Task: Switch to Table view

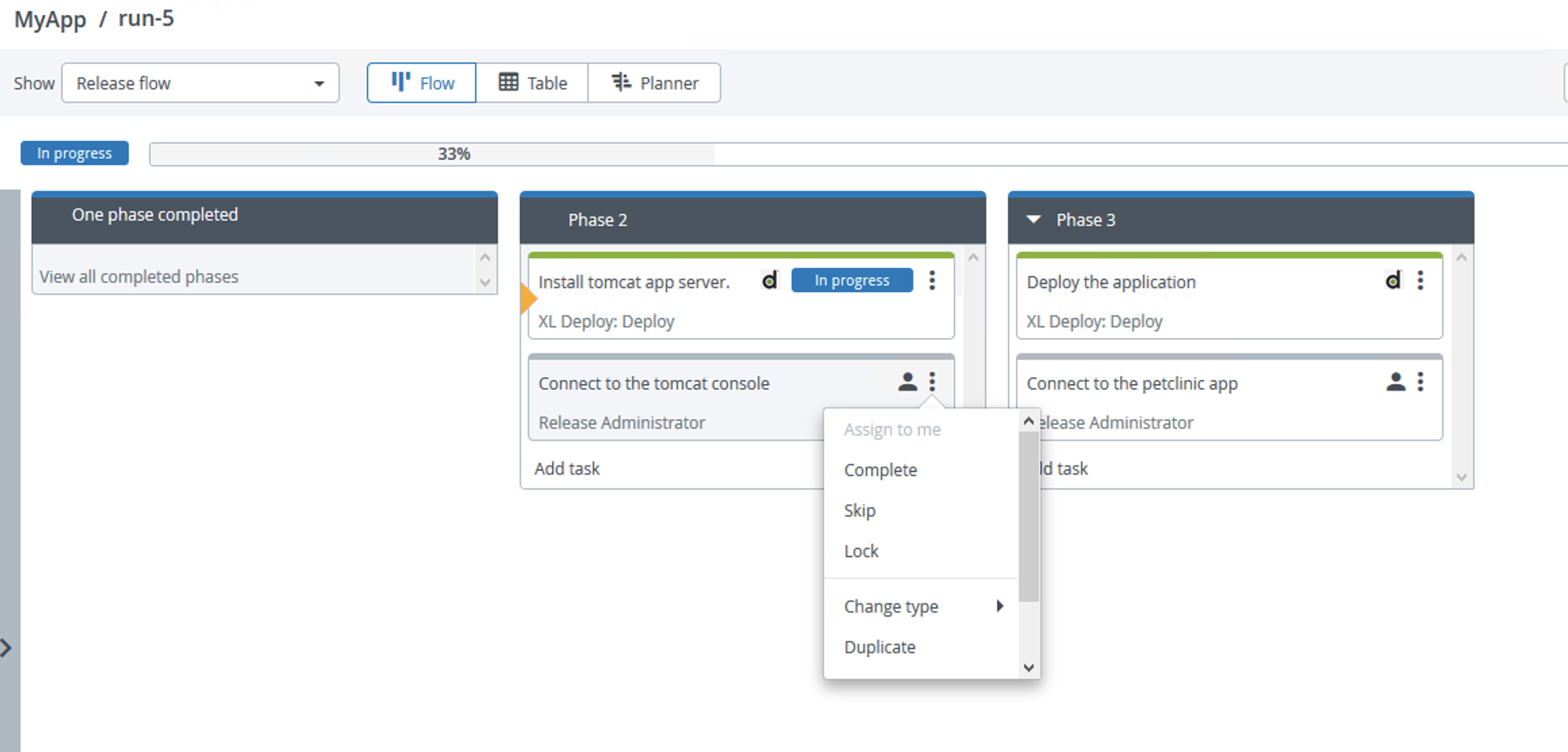Action: pos(532,83)
